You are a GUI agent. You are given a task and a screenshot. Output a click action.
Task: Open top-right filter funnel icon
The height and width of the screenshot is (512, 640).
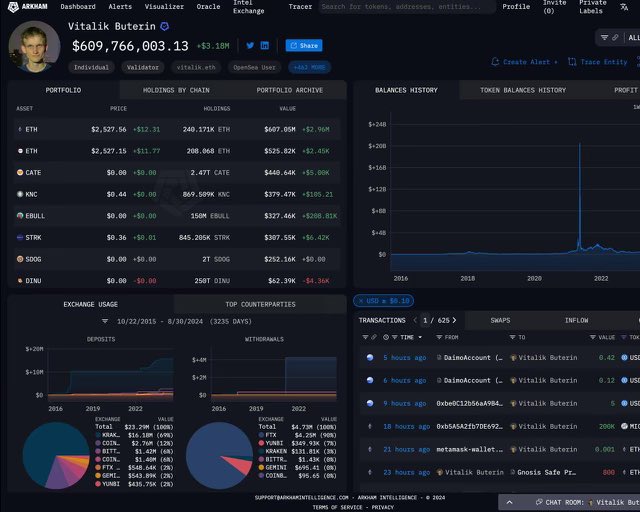604,38
